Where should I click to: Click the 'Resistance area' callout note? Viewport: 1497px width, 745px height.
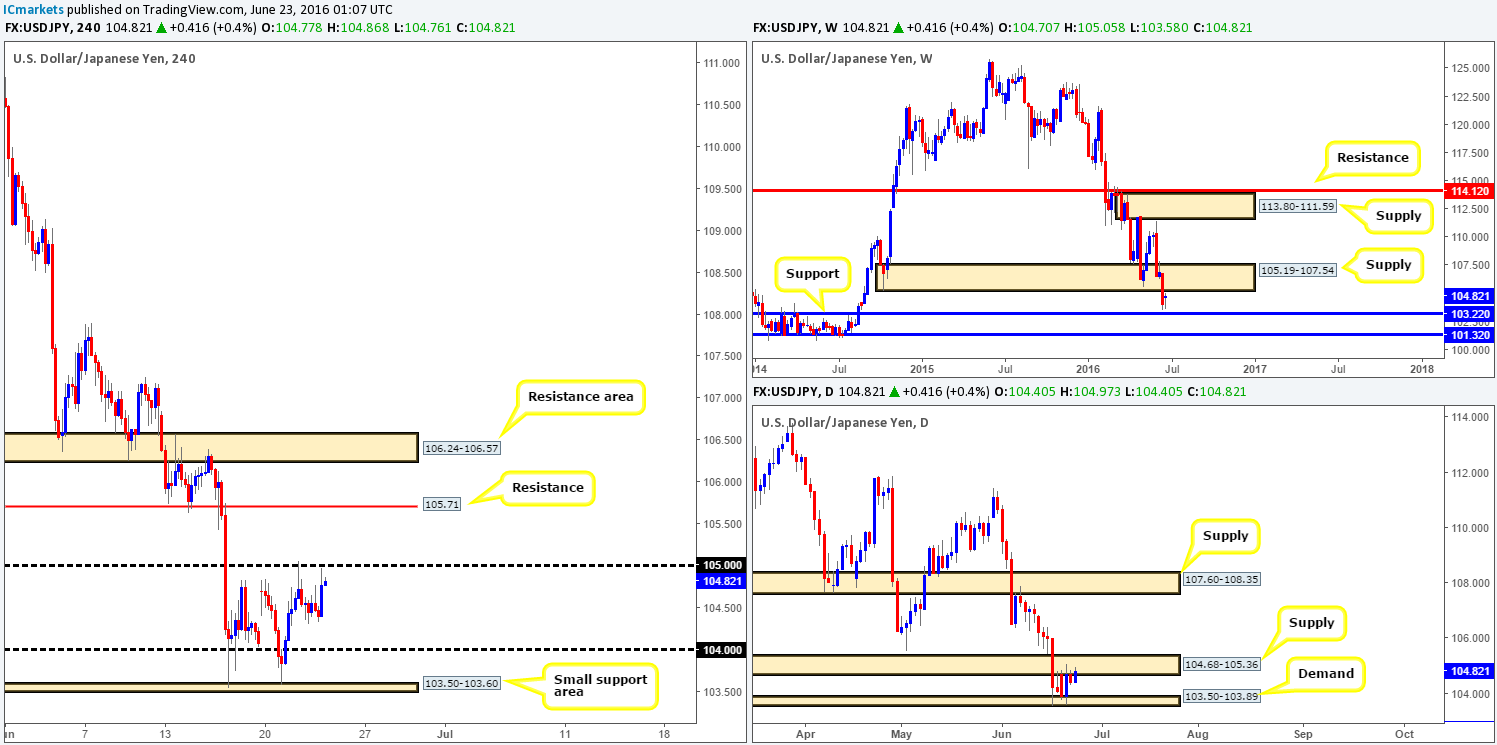580,397
